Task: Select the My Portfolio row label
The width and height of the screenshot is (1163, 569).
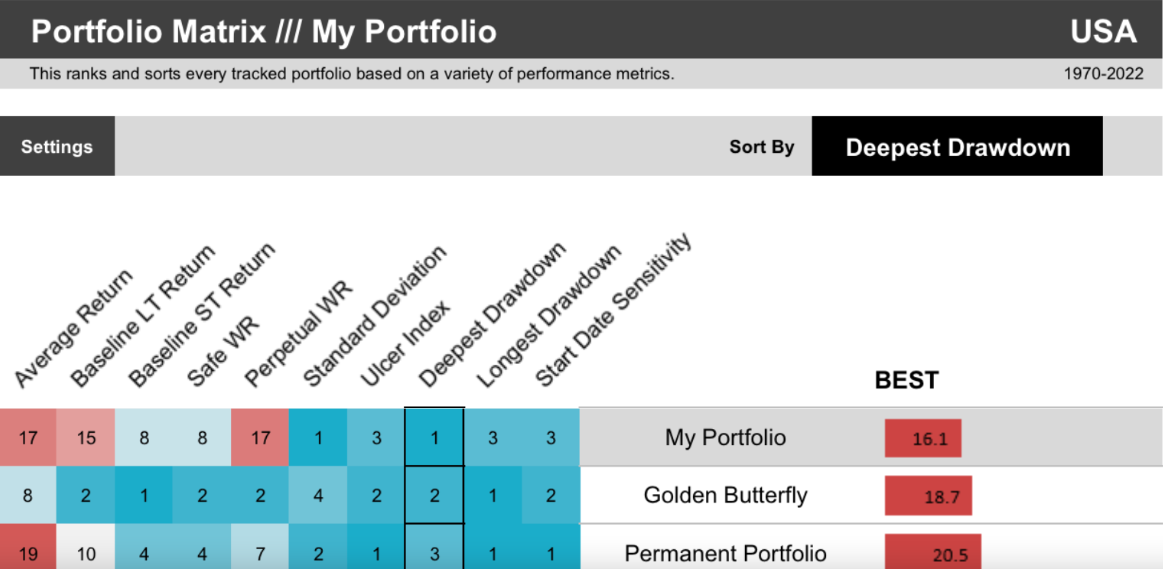Action: point(725,437)
